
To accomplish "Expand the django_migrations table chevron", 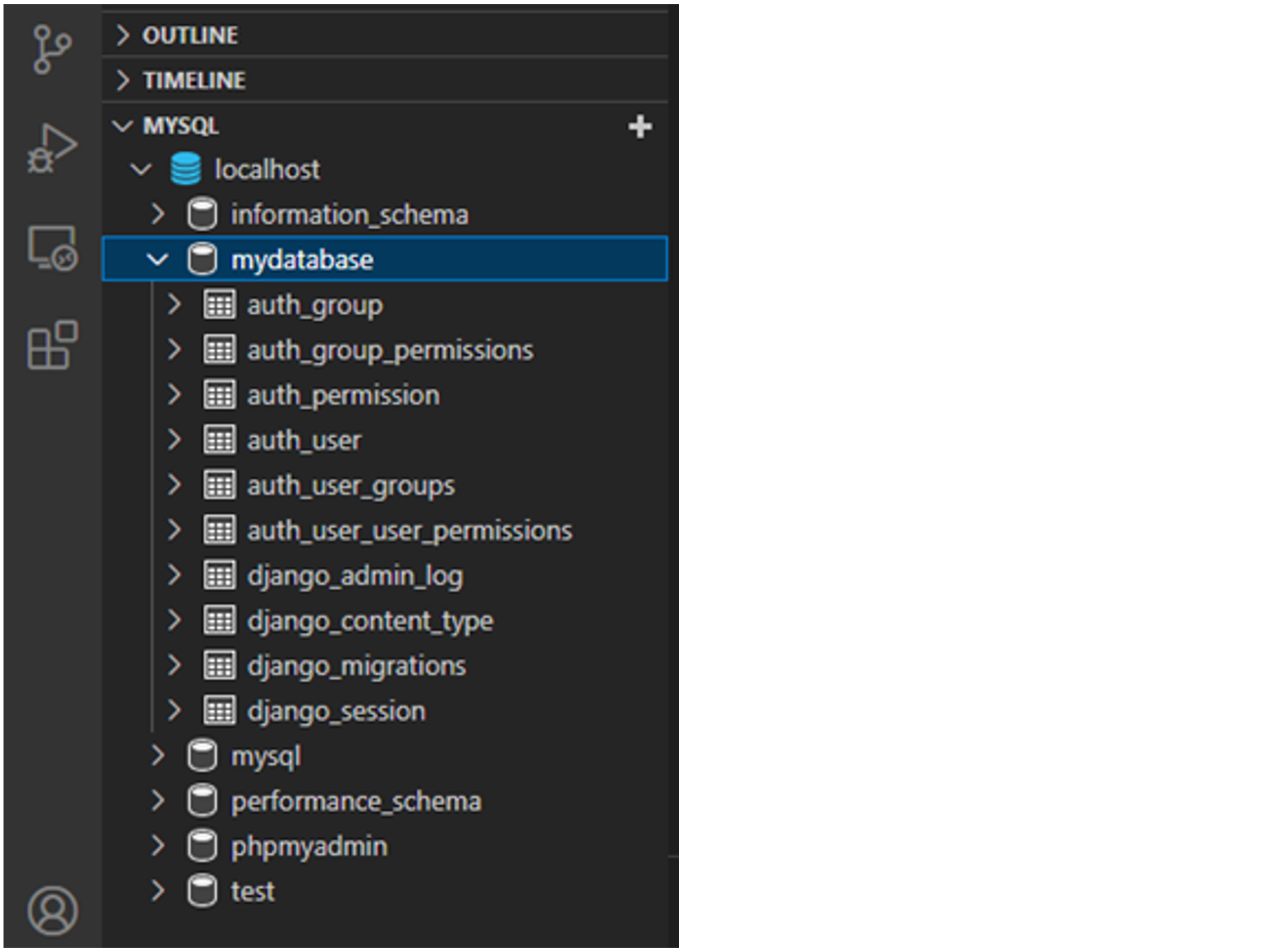I will (x=174, y=666).
